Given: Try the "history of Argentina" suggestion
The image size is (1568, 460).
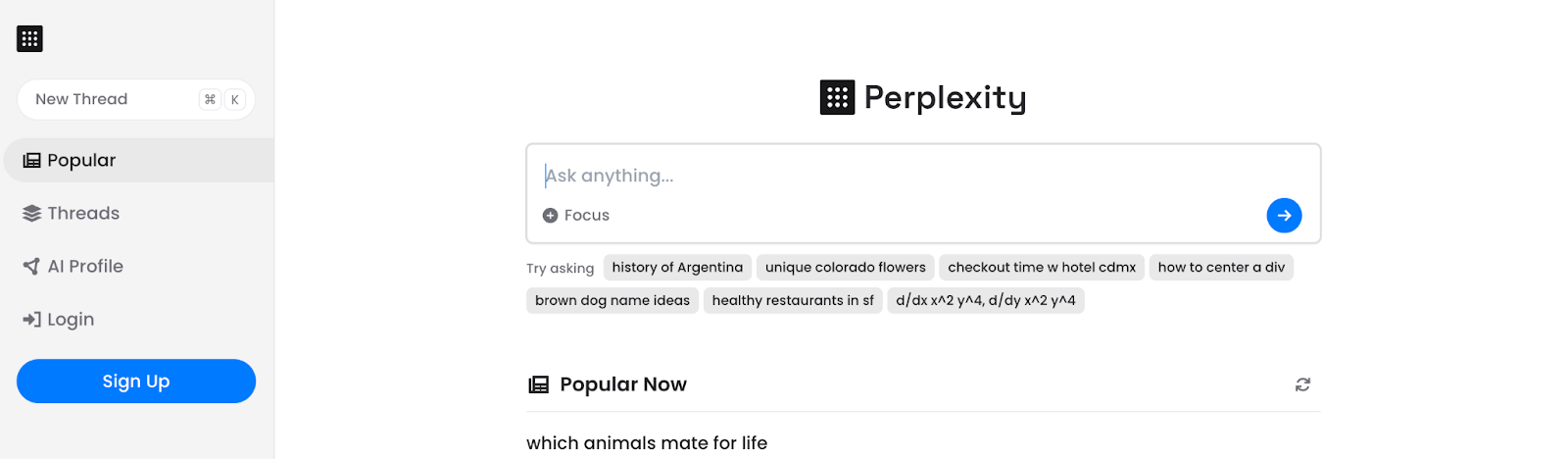Looking at the screenshot, I should [x=677, y=268].
